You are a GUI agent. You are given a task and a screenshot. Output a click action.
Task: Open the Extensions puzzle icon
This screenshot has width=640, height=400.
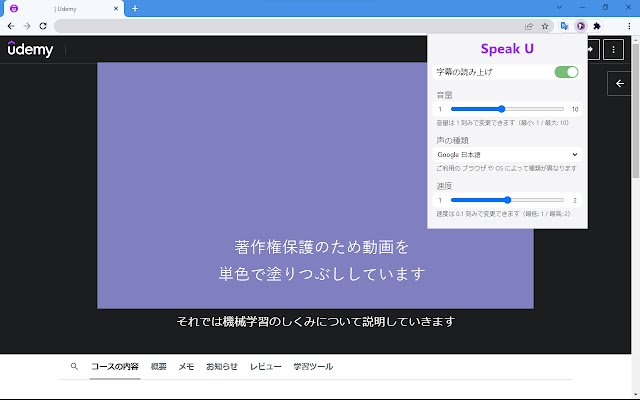tap(597, 26)
